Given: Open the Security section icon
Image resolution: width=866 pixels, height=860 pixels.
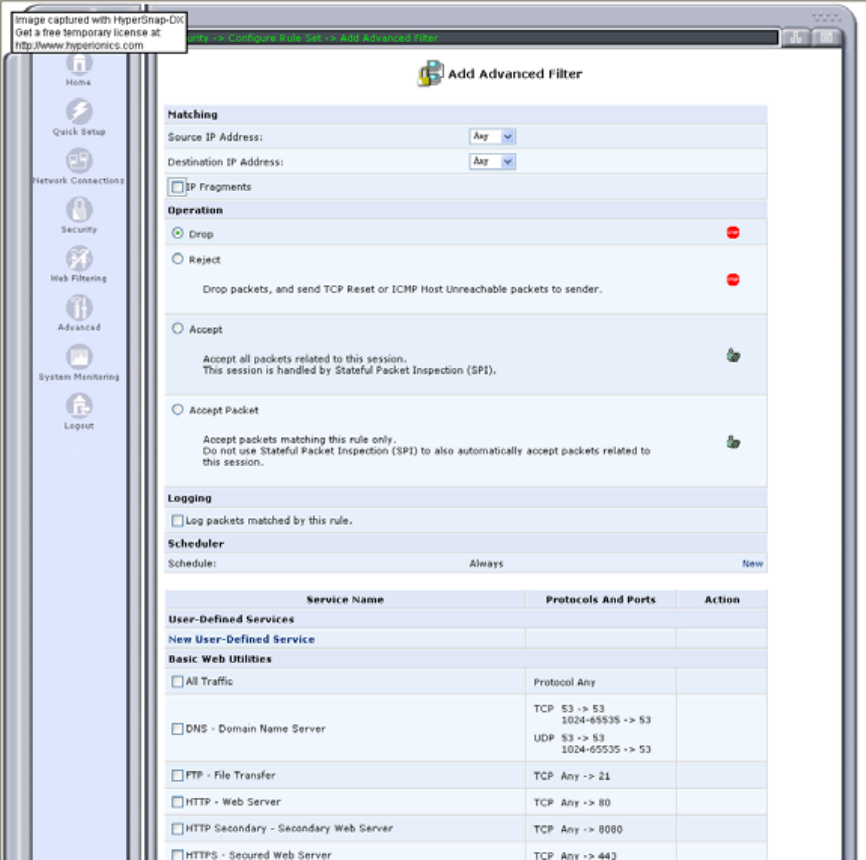Looking at the screenshot, I should [79, 210].
